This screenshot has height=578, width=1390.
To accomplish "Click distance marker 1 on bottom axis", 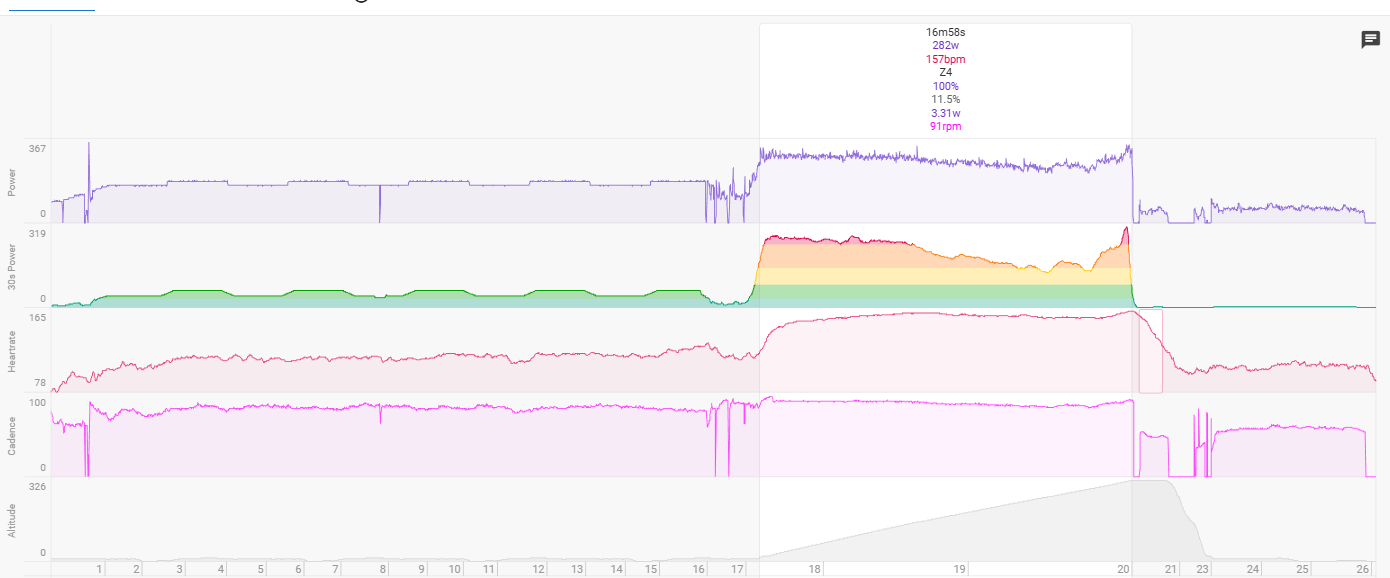I will (x=99, y=569).
